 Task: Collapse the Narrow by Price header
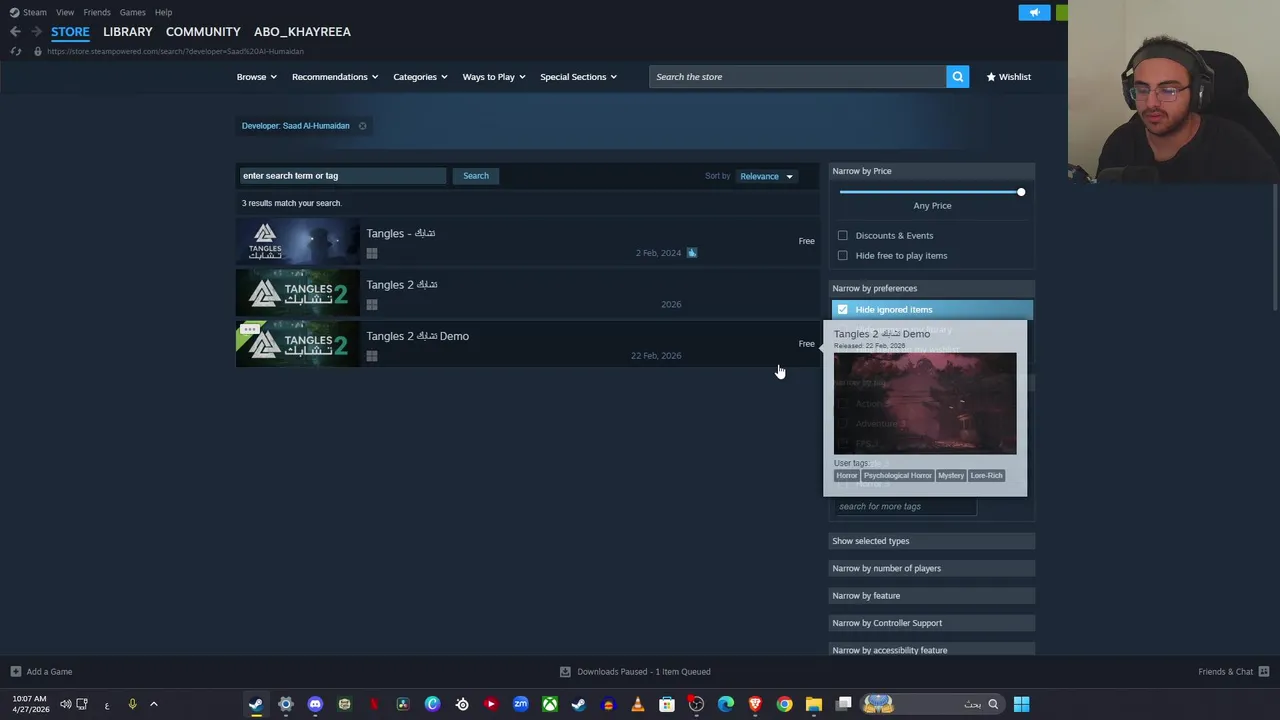pyautogui.click(x=931, y=171)
